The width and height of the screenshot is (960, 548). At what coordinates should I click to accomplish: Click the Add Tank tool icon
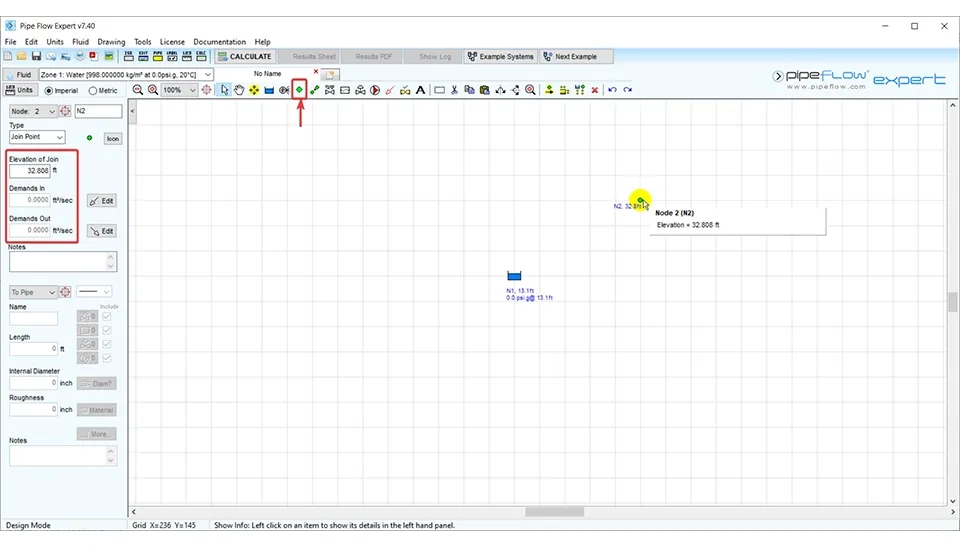point(269,90)
